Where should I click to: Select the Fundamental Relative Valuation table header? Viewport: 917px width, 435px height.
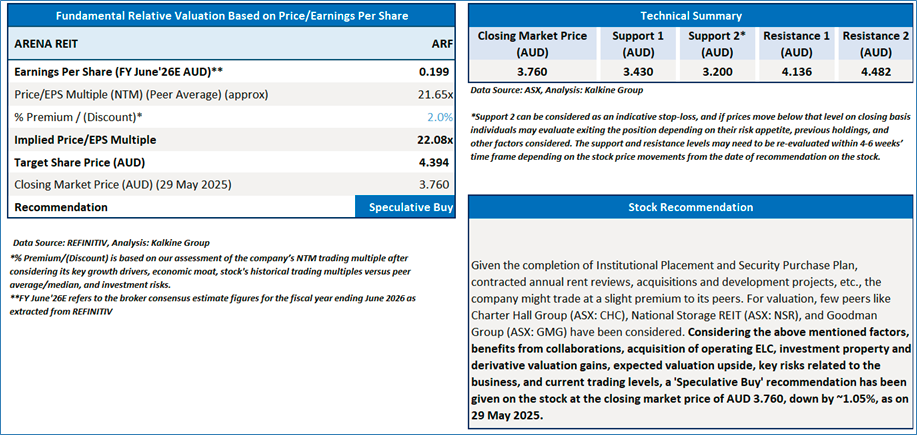[x=231, y=16]
